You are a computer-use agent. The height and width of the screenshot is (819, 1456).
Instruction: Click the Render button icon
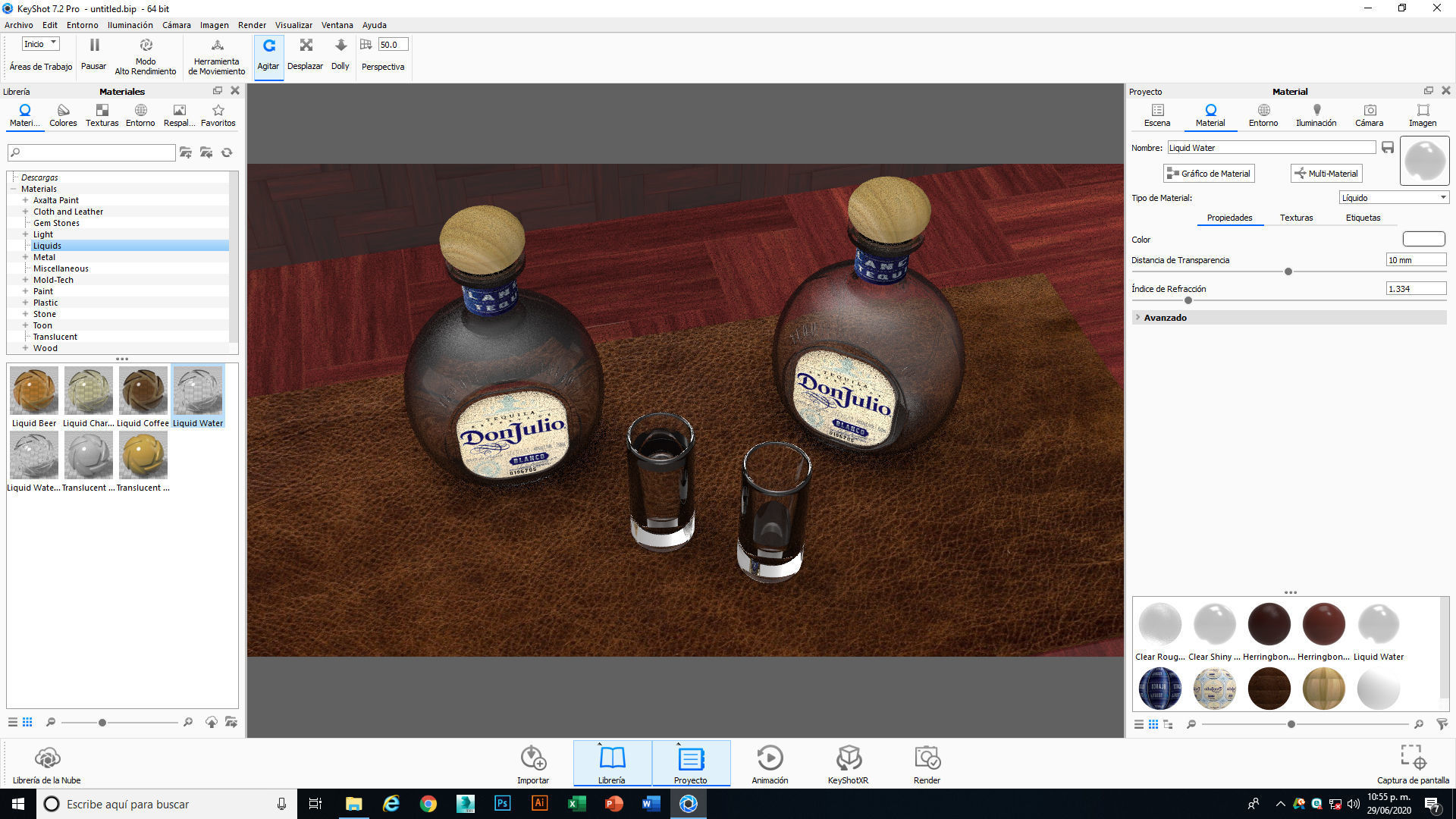927,758
